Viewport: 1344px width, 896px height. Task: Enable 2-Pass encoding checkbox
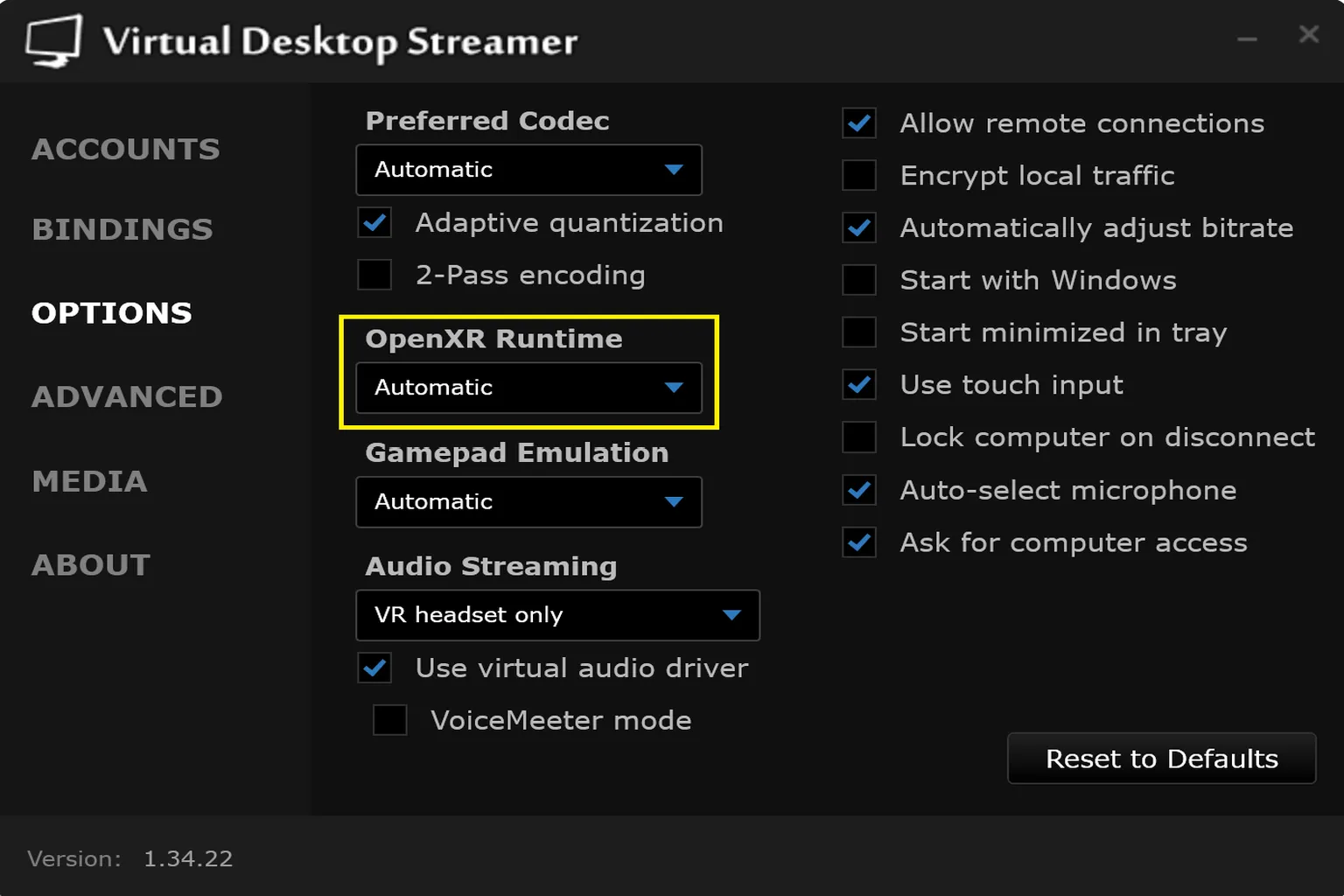(375, 275)
